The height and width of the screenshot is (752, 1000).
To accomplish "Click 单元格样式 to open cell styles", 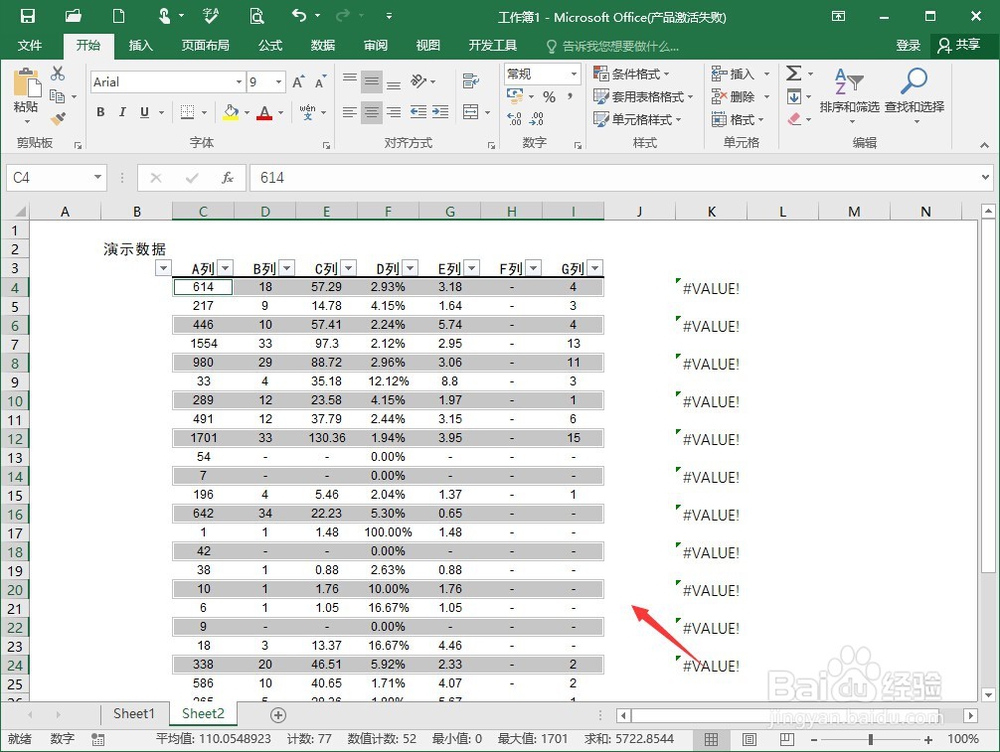I will [x=640, y=119].
